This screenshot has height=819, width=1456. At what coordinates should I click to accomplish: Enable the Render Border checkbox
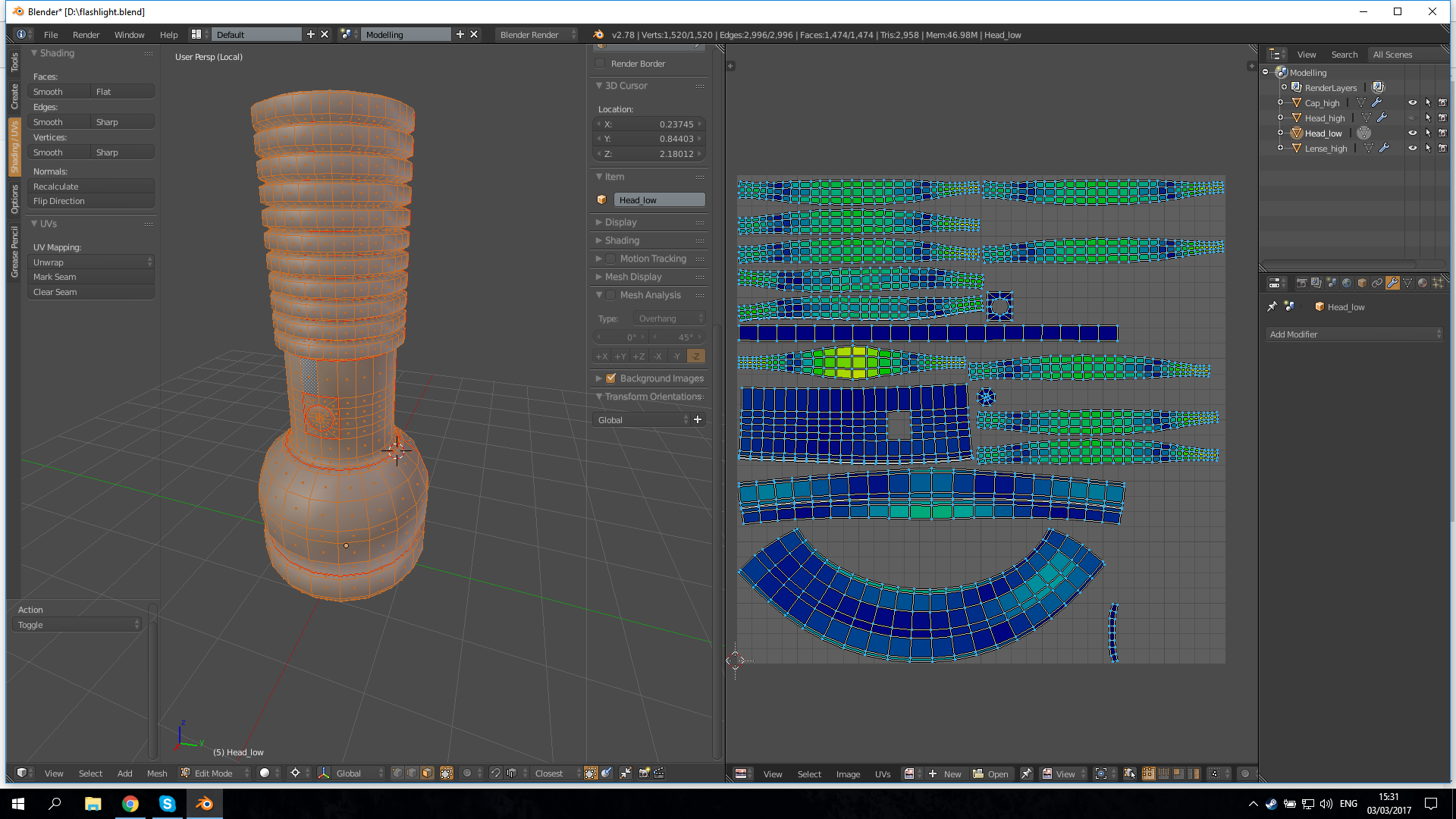[x=601, y=64]
